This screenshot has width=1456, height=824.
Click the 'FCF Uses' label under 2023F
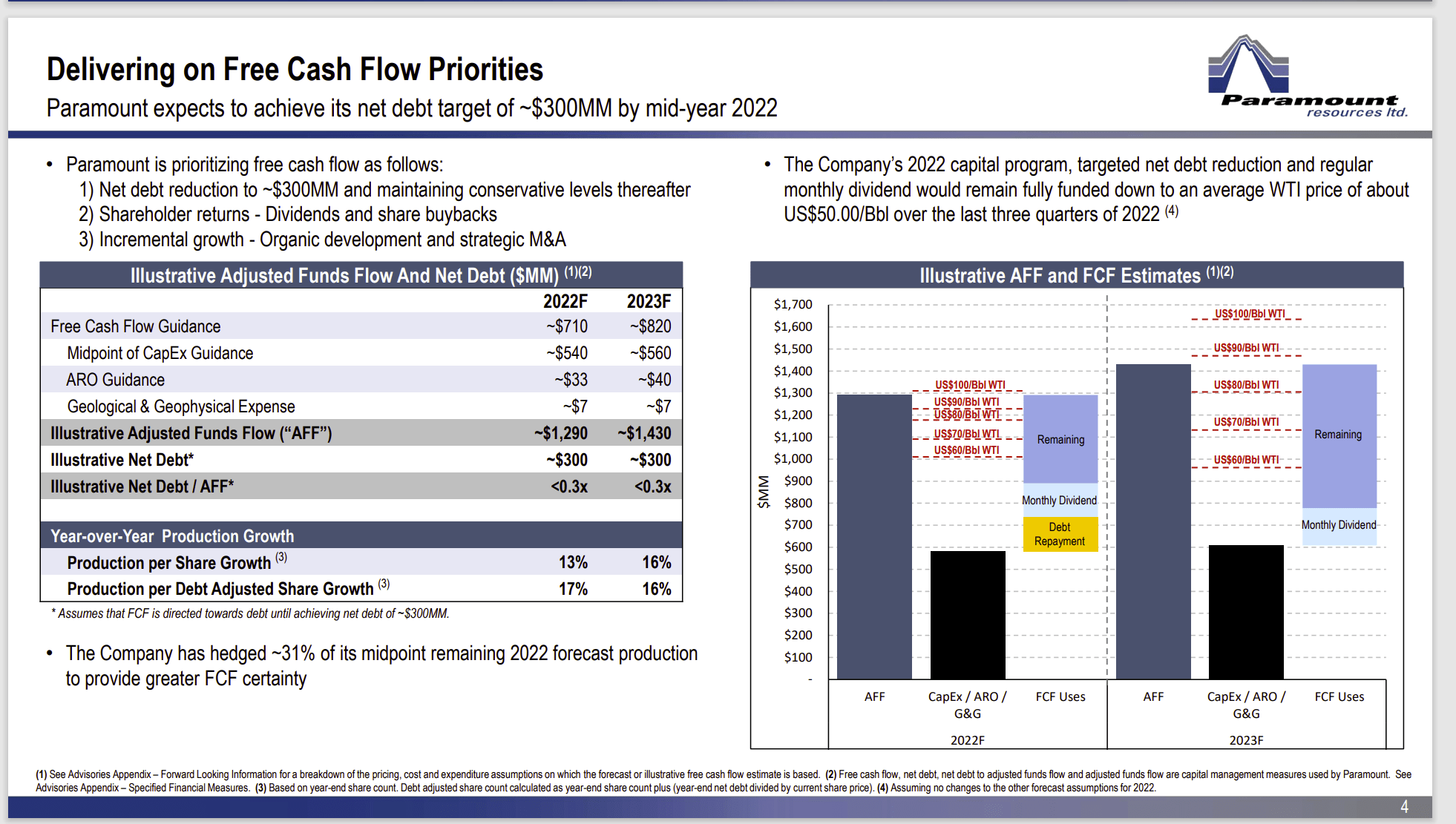1339,696
